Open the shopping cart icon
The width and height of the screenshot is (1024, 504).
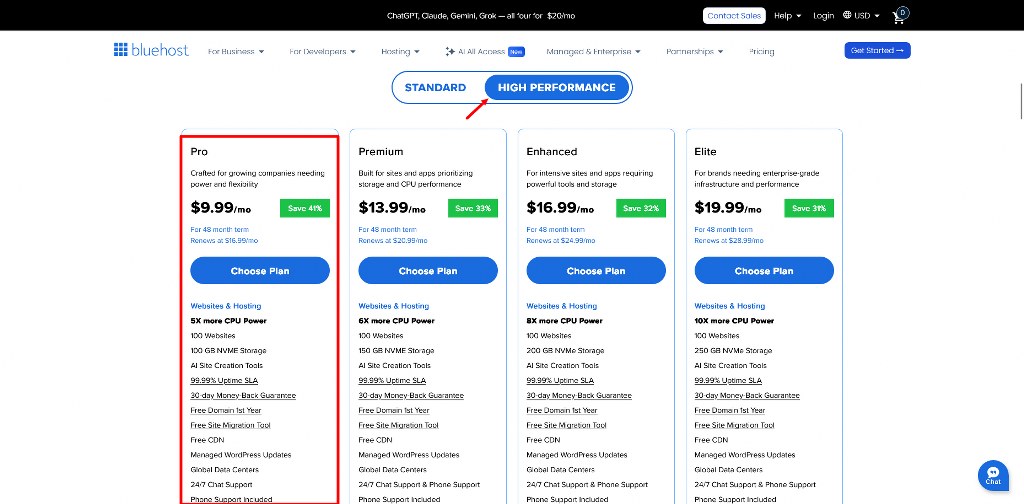[x=900, y=16]
